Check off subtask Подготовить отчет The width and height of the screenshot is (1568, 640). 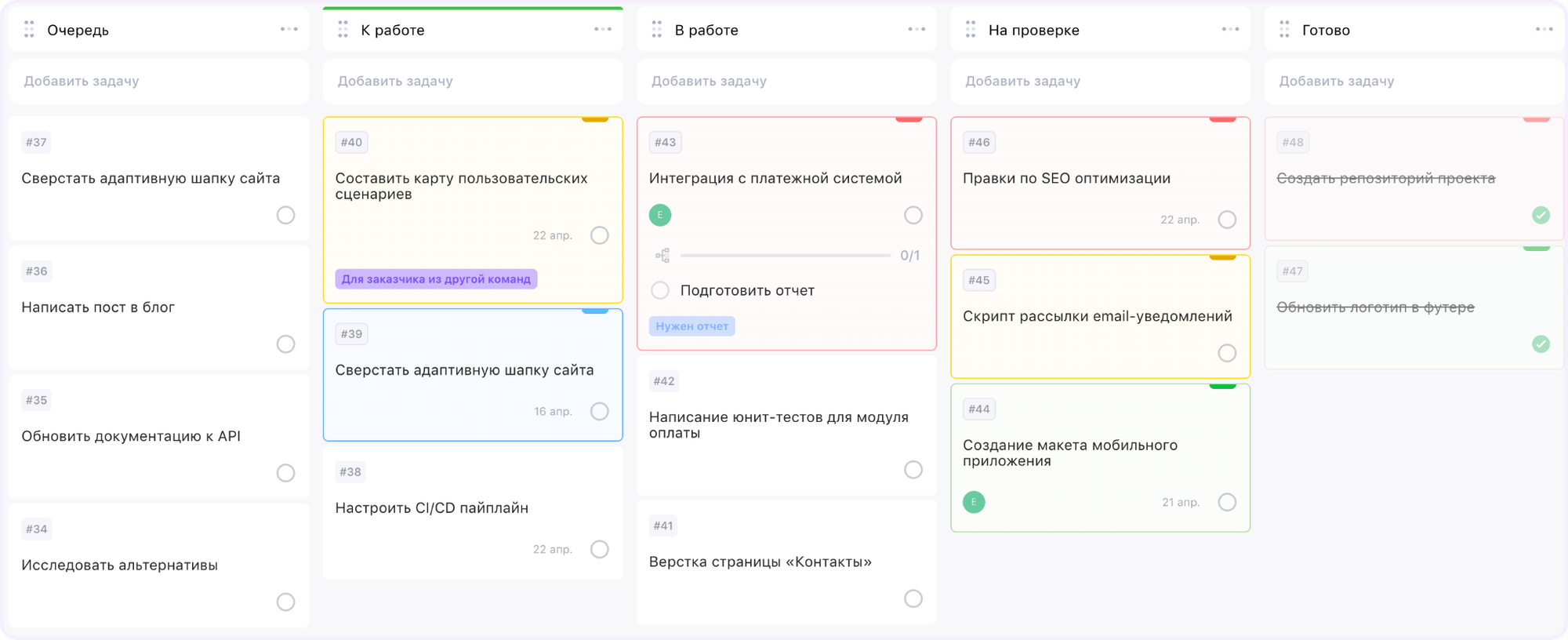[x=660, y=290]
